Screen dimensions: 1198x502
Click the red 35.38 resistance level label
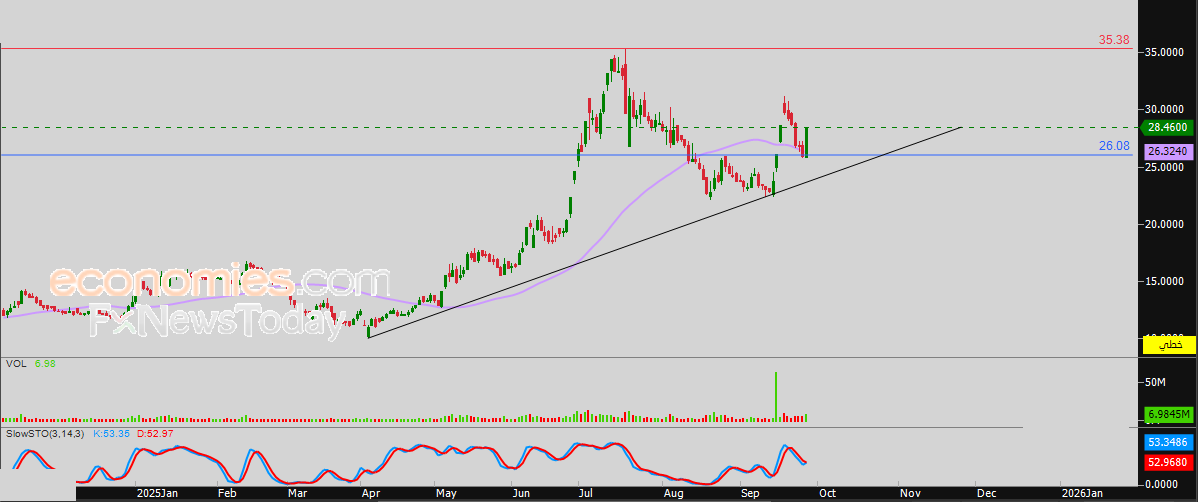click(x=1114, y=40)
